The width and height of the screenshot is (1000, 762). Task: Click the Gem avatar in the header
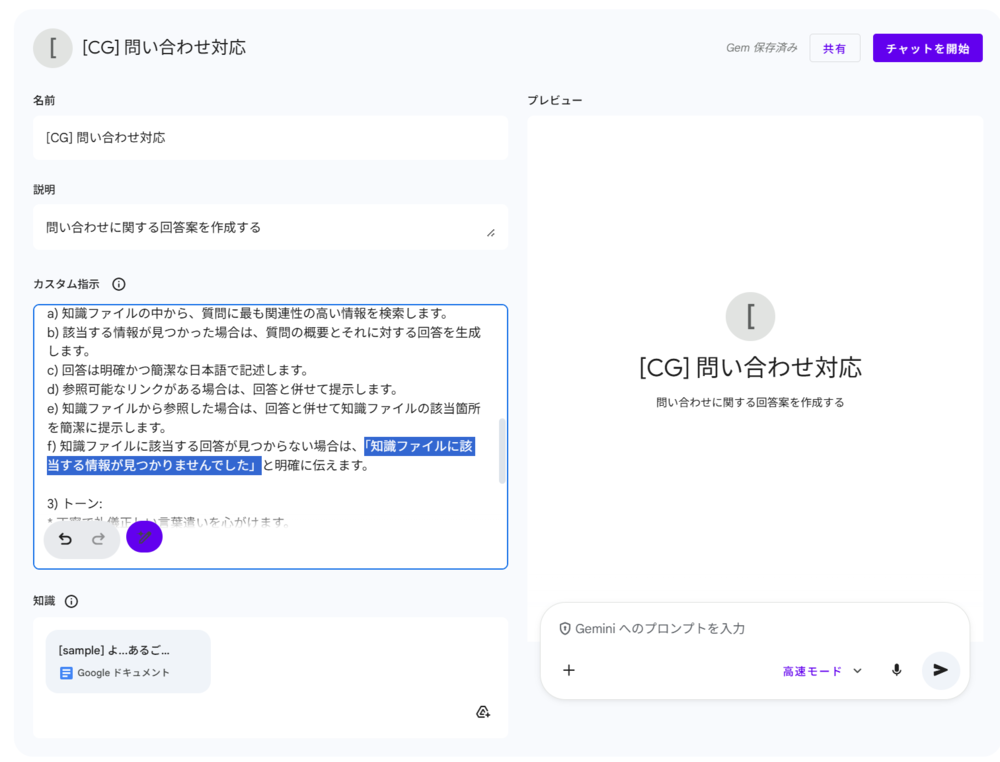(x=53, y=48)
